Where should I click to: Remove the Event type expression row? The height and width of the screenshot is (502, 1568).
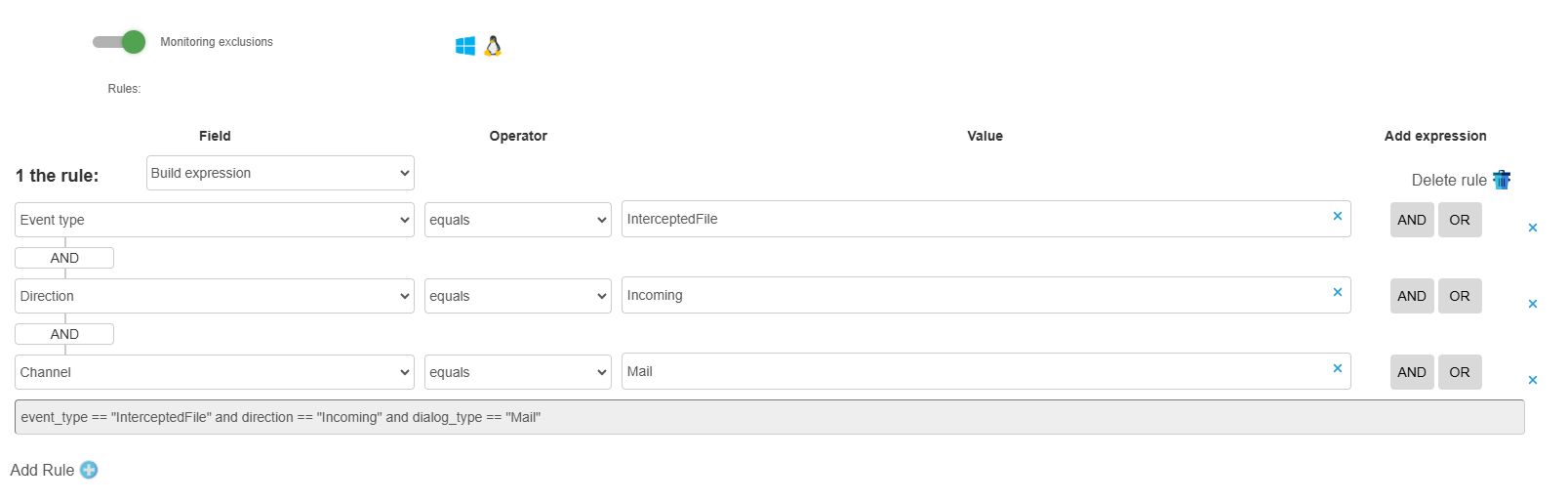1533,228
